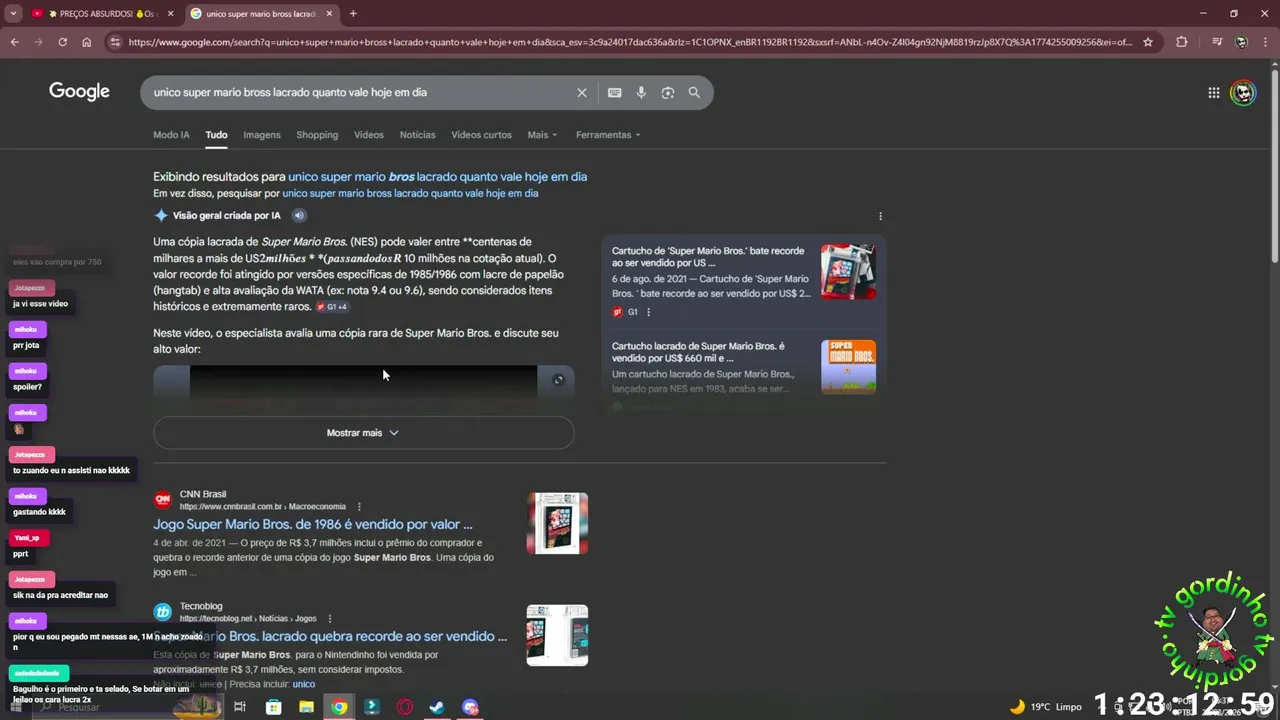Open corrected search suggestion link
The image size is (1280, 720).
click(x=437, y=177)
